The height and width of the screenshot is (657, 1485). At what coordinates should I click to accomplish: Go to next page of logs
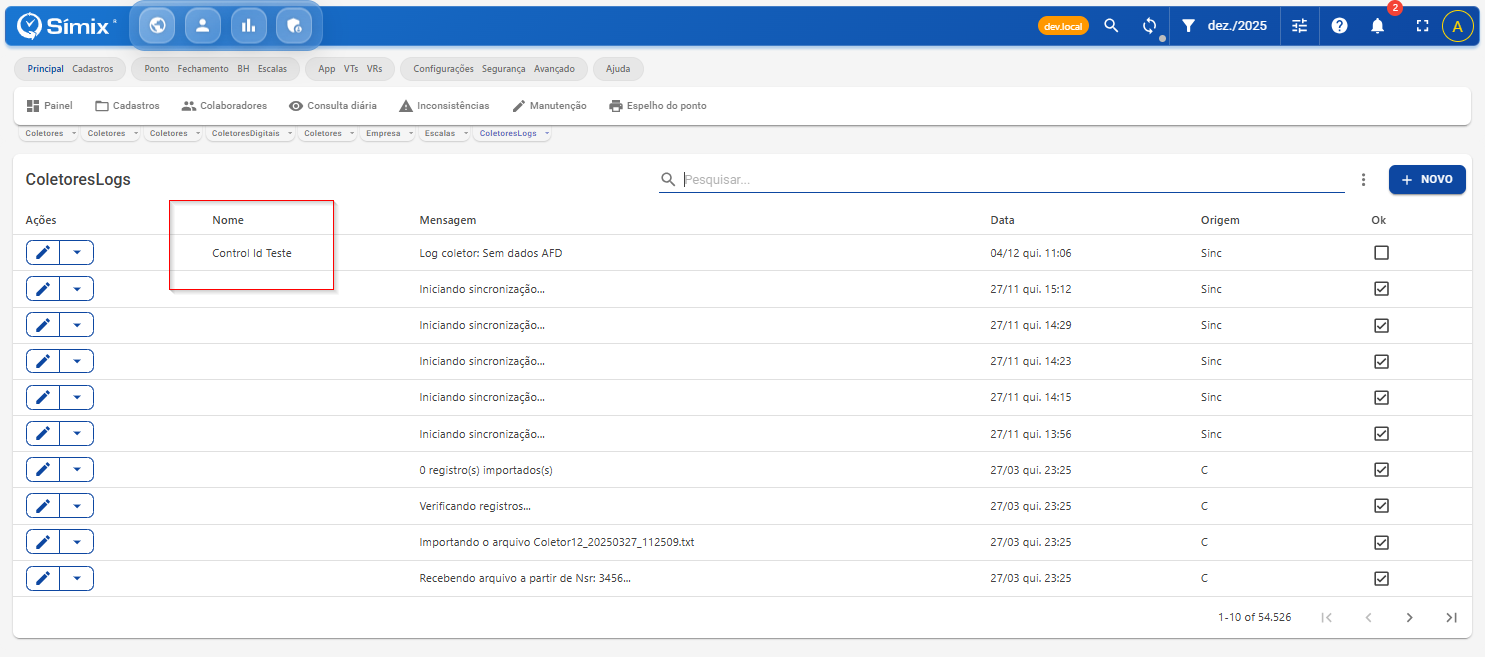tap(1409, 617)
